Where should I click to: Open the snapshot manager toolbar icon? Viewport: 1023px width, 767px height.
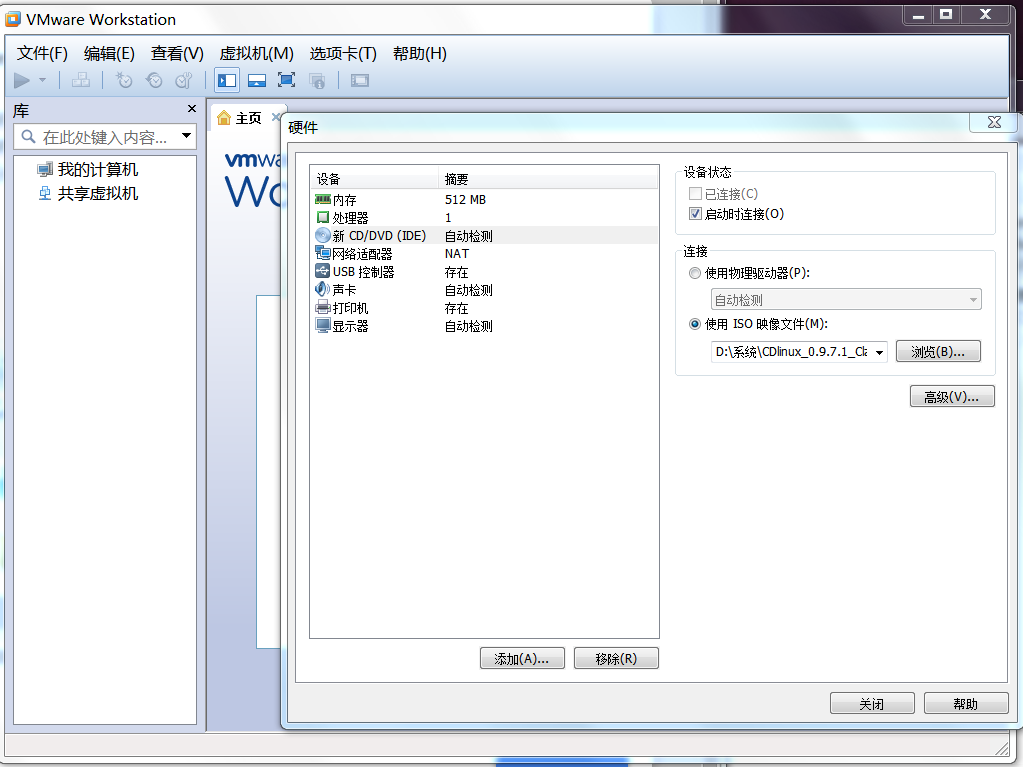184,80
